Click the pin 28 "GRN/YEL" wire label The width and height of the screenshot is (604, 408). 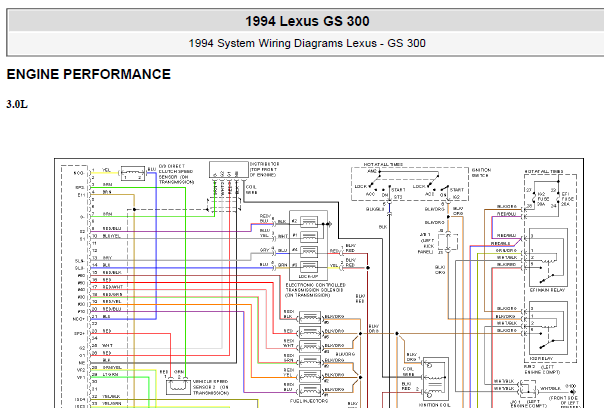(x=112, y=368)
